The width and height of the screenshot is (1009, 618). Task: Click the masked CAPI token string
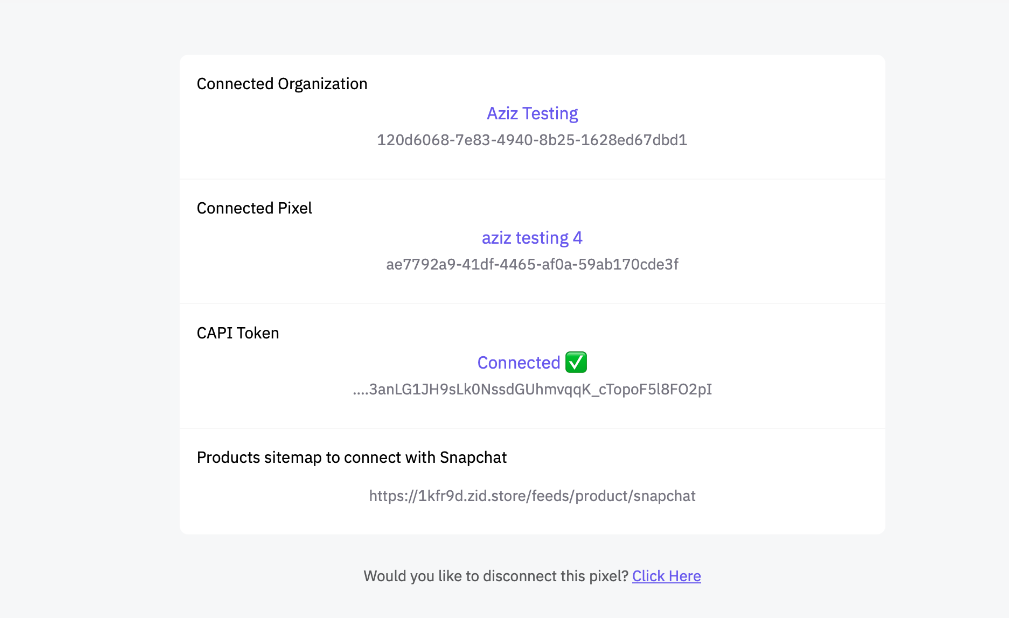click(x=532, y=389)
